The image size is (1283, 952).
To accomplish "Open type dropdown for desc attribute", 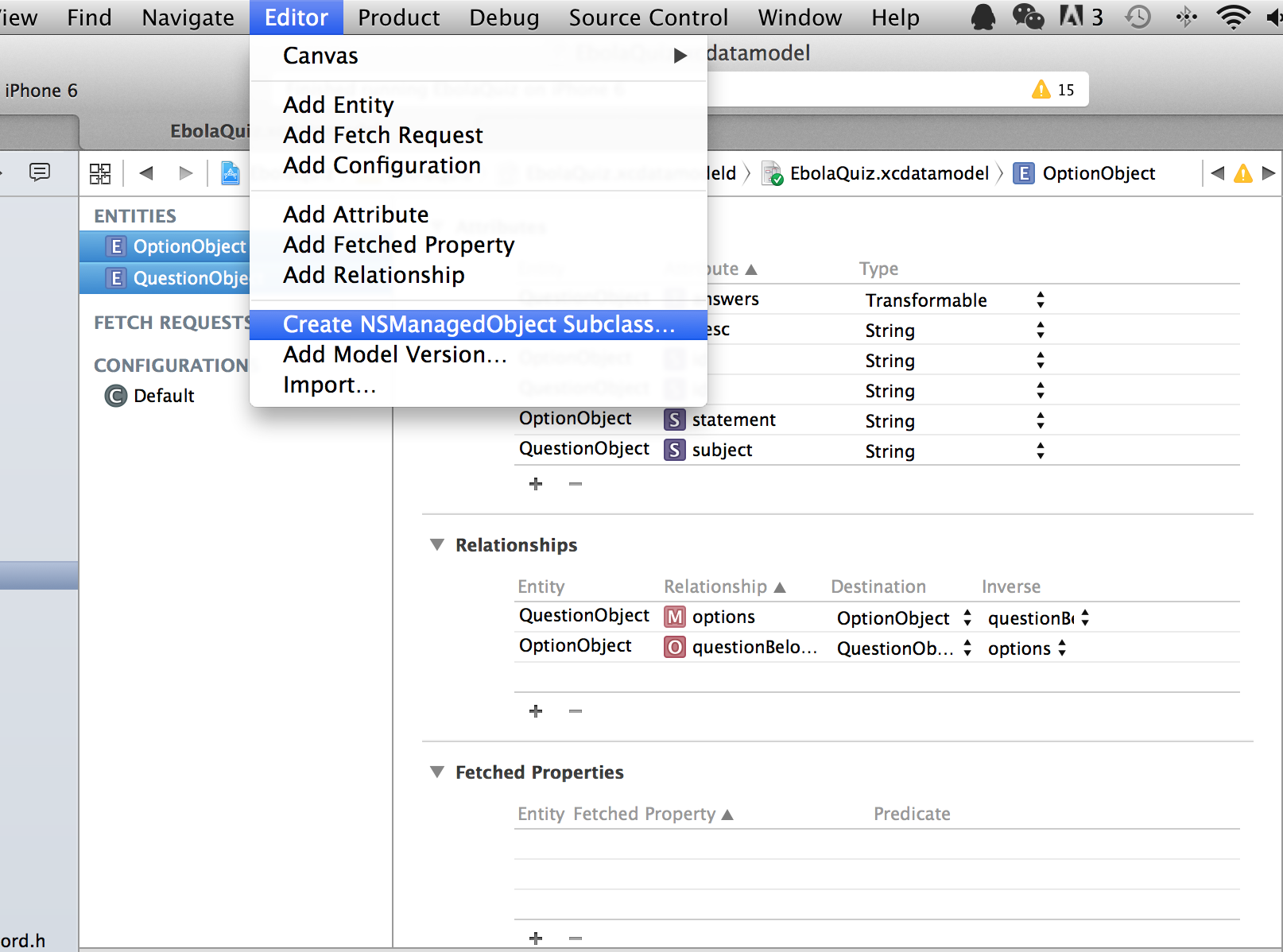I will (x=1041, y=330).
